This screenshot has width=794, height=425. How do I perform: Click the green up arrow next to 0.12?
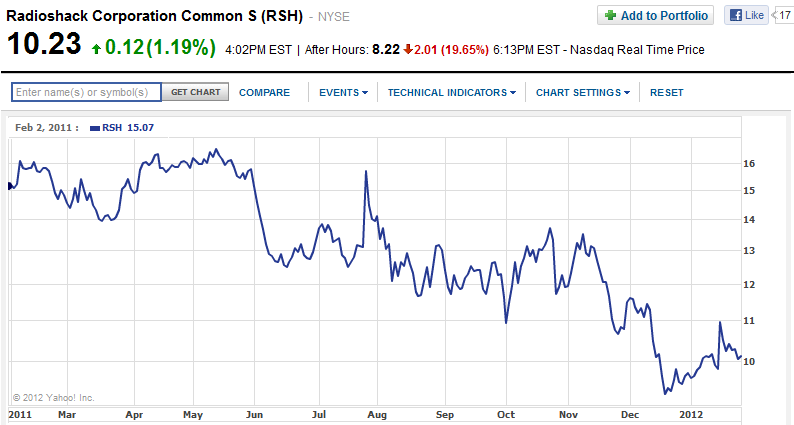click(x=96, y=49)
